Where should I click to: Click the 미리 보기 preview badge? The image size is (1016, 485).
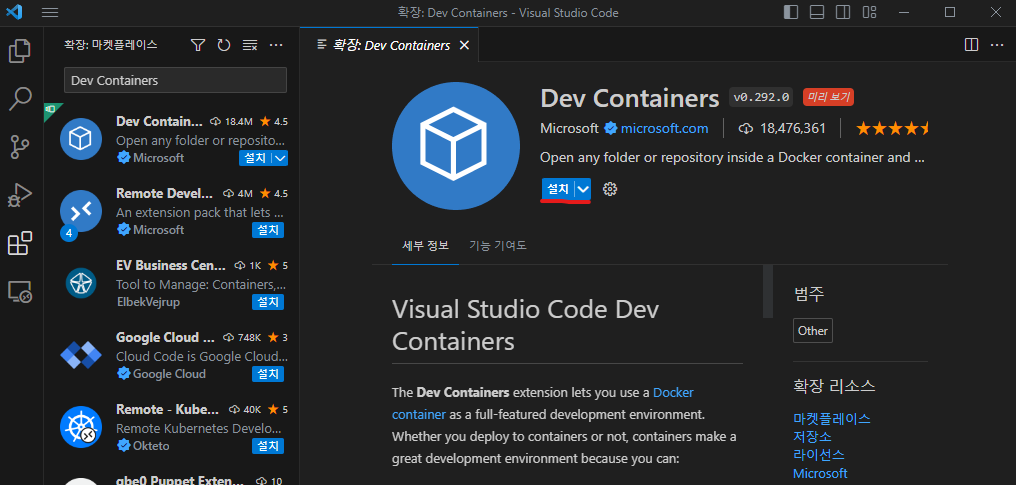click(829, 98)
